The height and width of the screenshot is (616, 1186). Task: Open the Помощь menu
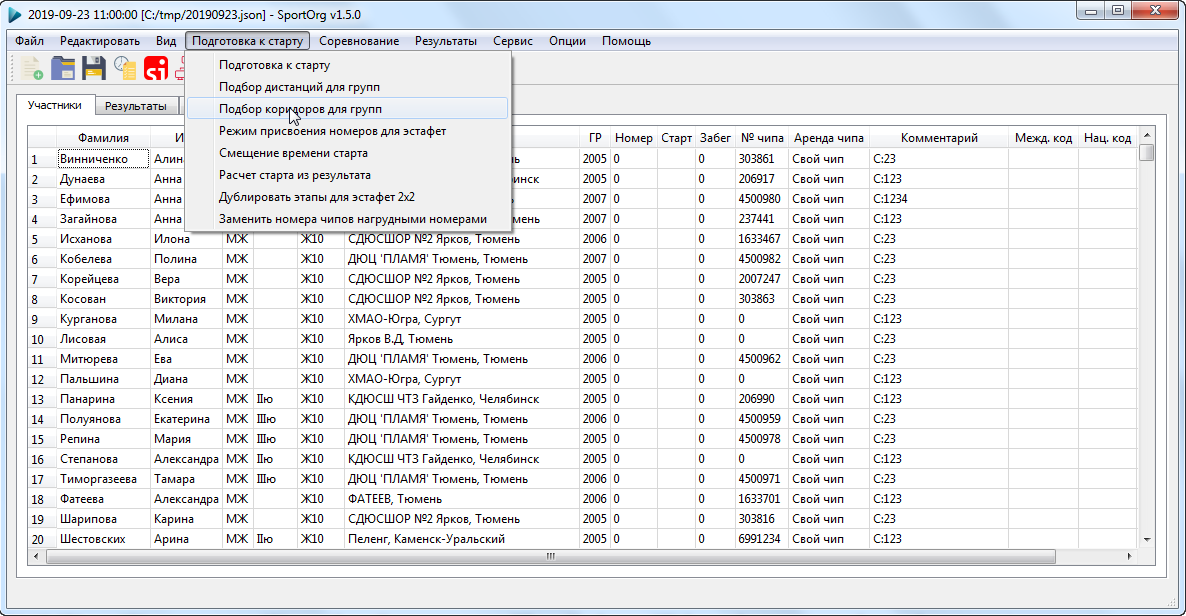tap(626, 41)
